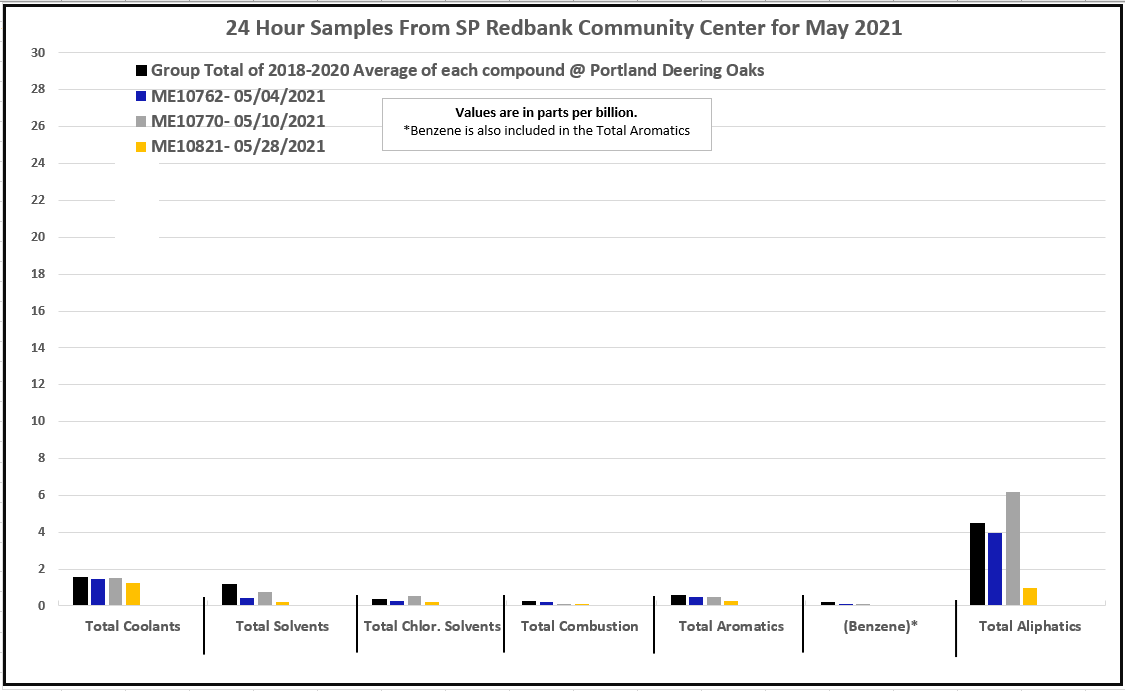The image size is (1125, 691).
Task: Click the yellow bar in Total Aliphatics
Action: coord(1030,596)
